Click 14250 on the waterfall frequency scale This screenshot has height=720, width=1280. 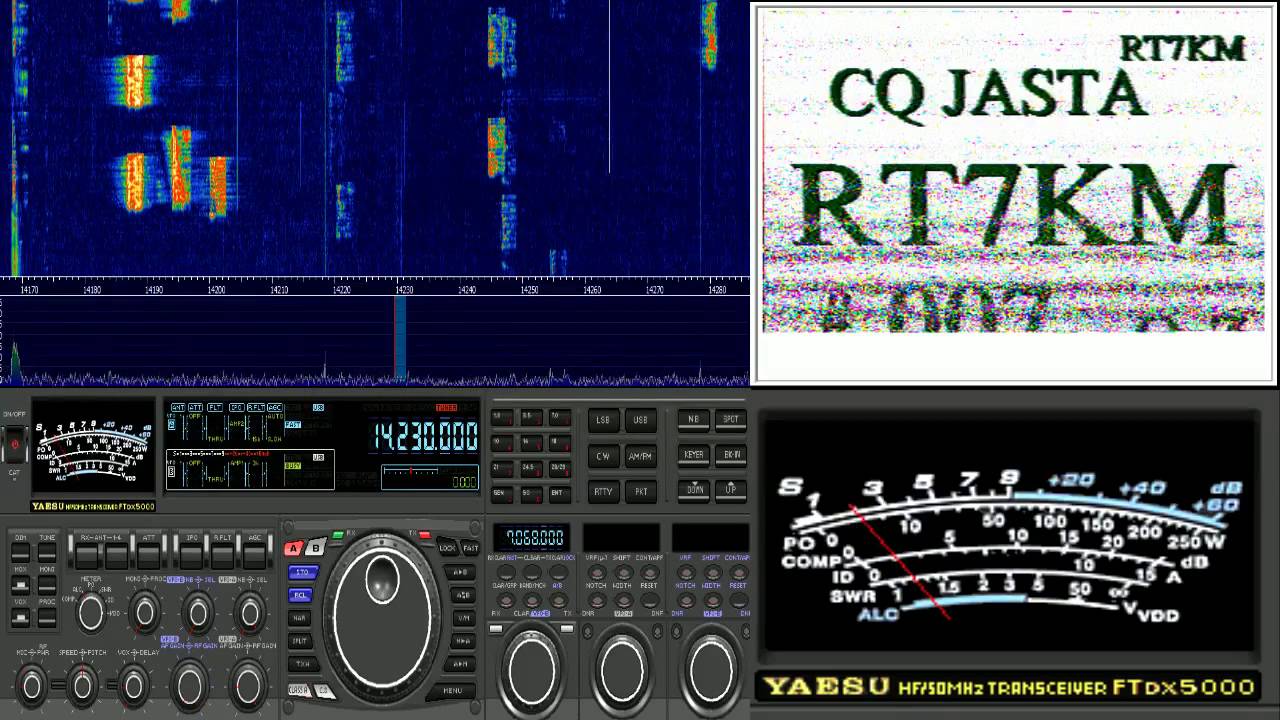(x=529, y=290)
